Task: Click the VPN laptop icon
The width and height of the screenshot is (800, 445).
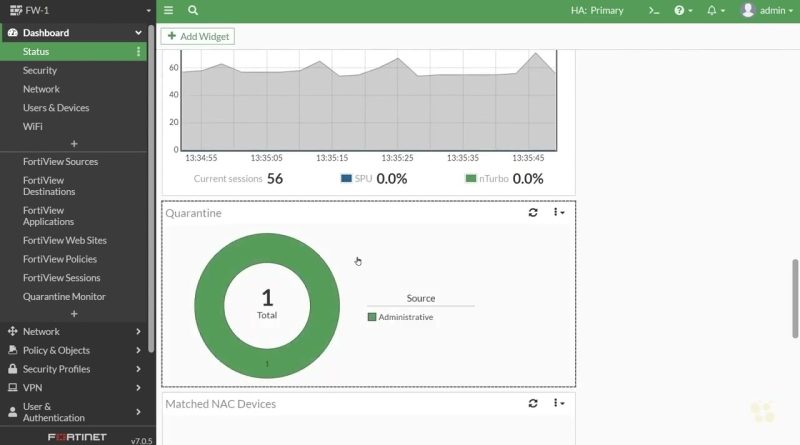Action: (x=13, y=388)
